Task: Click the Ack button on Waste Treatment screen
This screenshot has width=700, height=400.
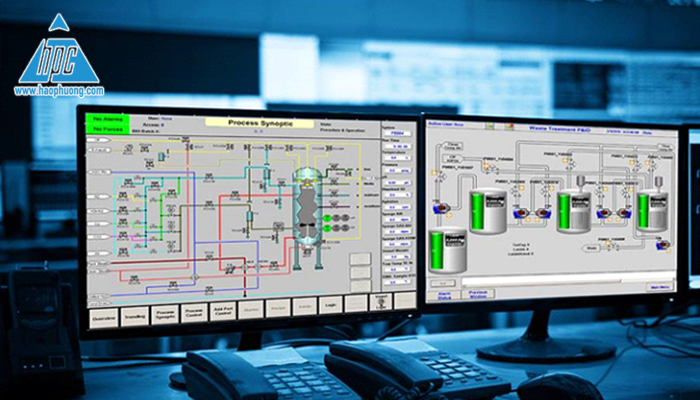Action: click(x=443, y=283)
